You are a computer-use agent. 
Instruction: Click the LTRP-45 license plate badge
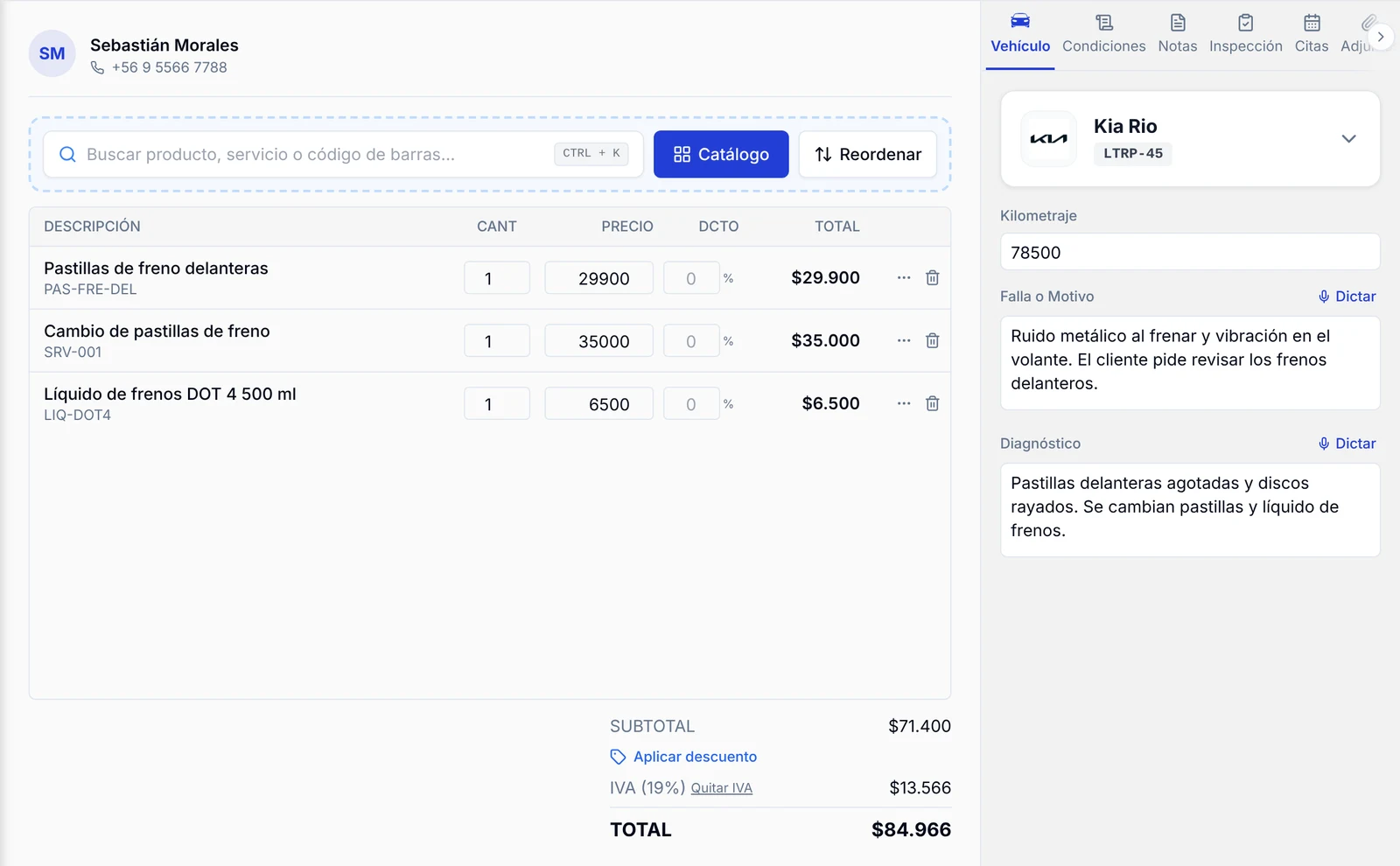pos(1133,153)
